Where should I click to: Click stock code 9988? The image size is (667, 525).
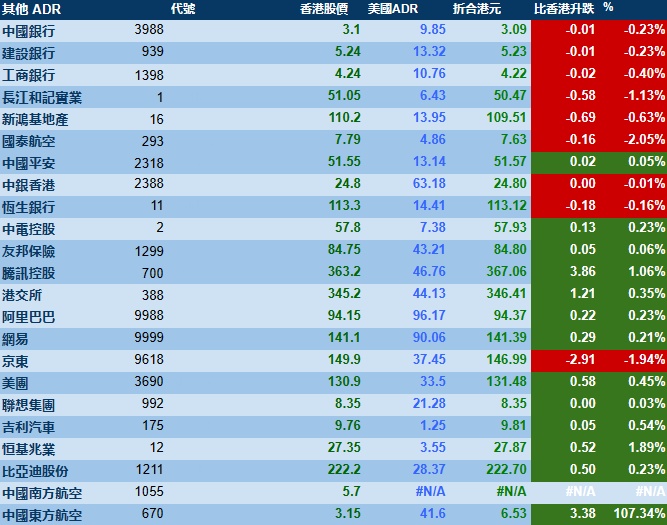coord(149,316)
